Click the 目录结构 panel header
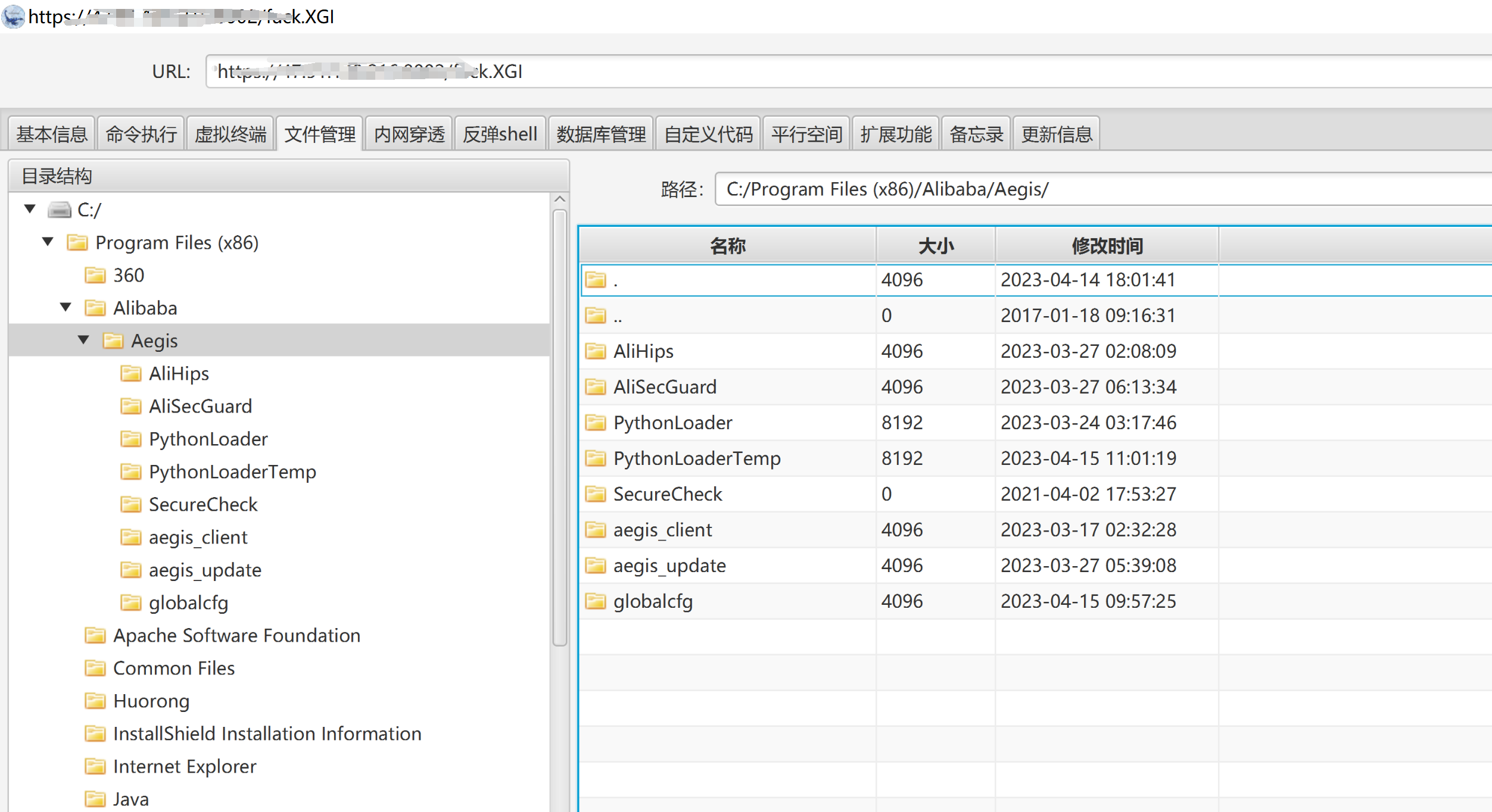 point(289,176)
